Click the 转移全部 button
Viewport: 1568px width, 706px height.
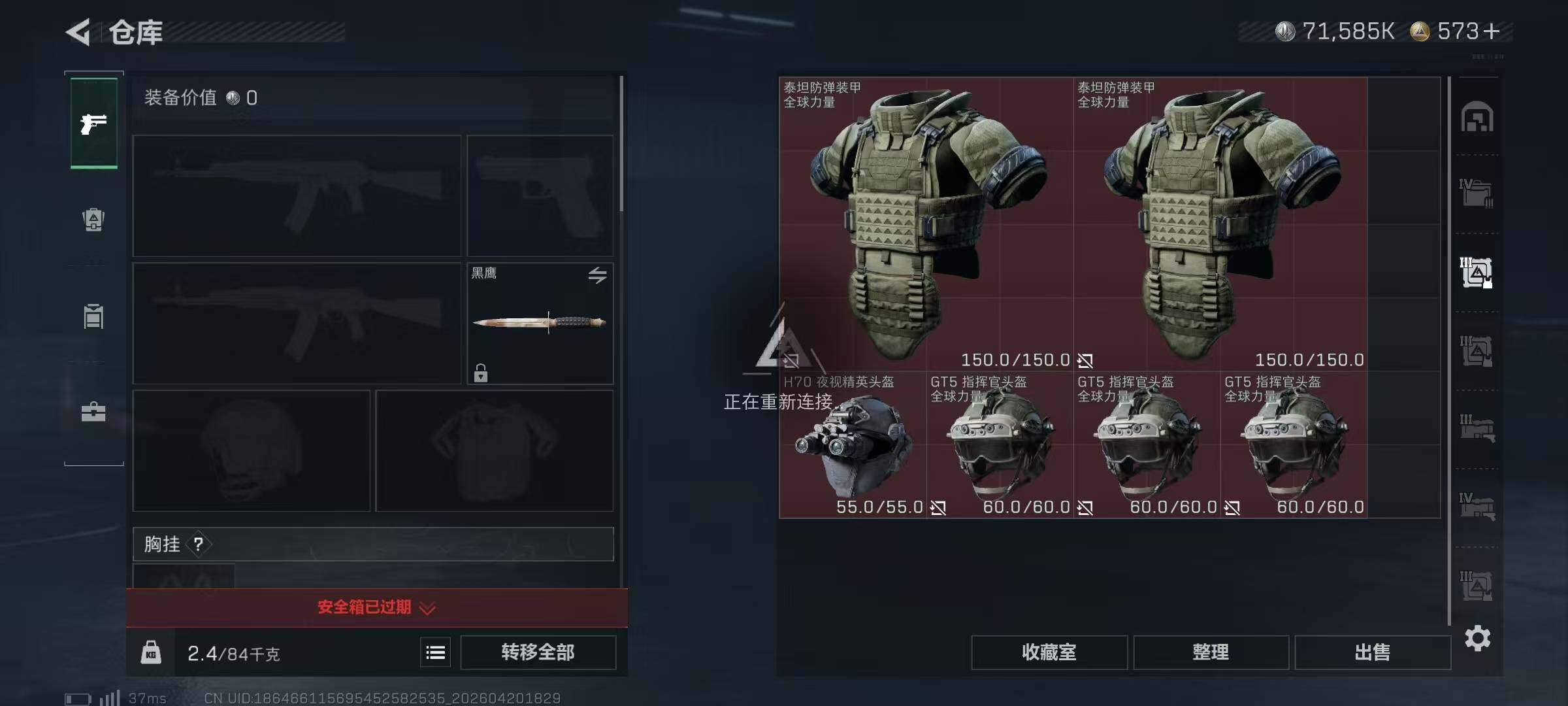click(x=538, y=652)
